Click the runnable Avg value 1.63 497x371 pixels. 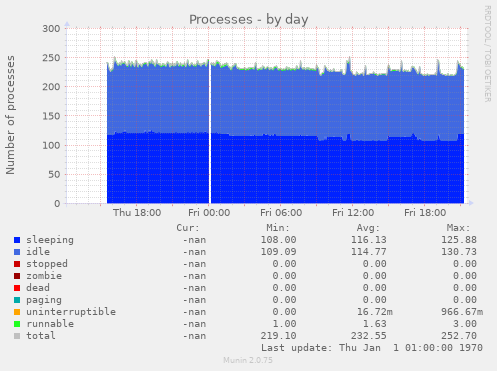375,324
